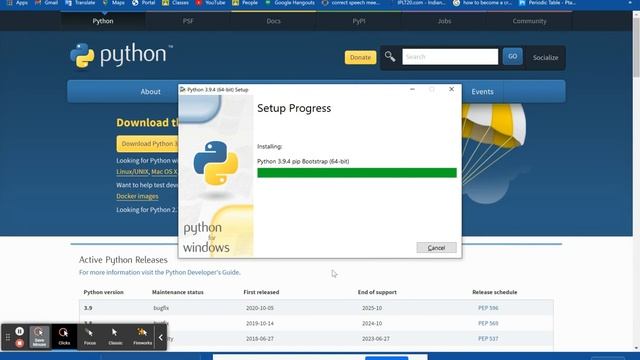The width and height of the screenshot is (640, 360).
Task: Select the Focus cursor effect
Action: click(90, 337)
